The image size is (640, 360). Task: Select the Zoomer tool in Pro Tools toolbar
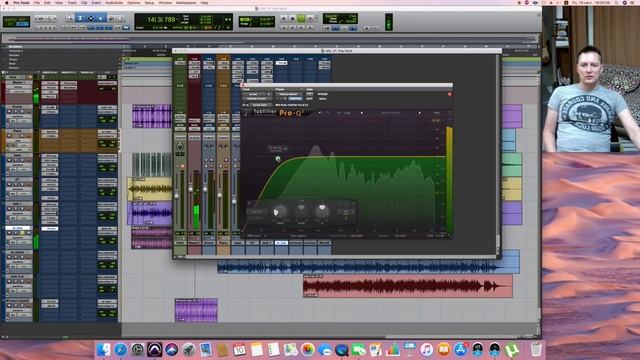pos(69,18)
